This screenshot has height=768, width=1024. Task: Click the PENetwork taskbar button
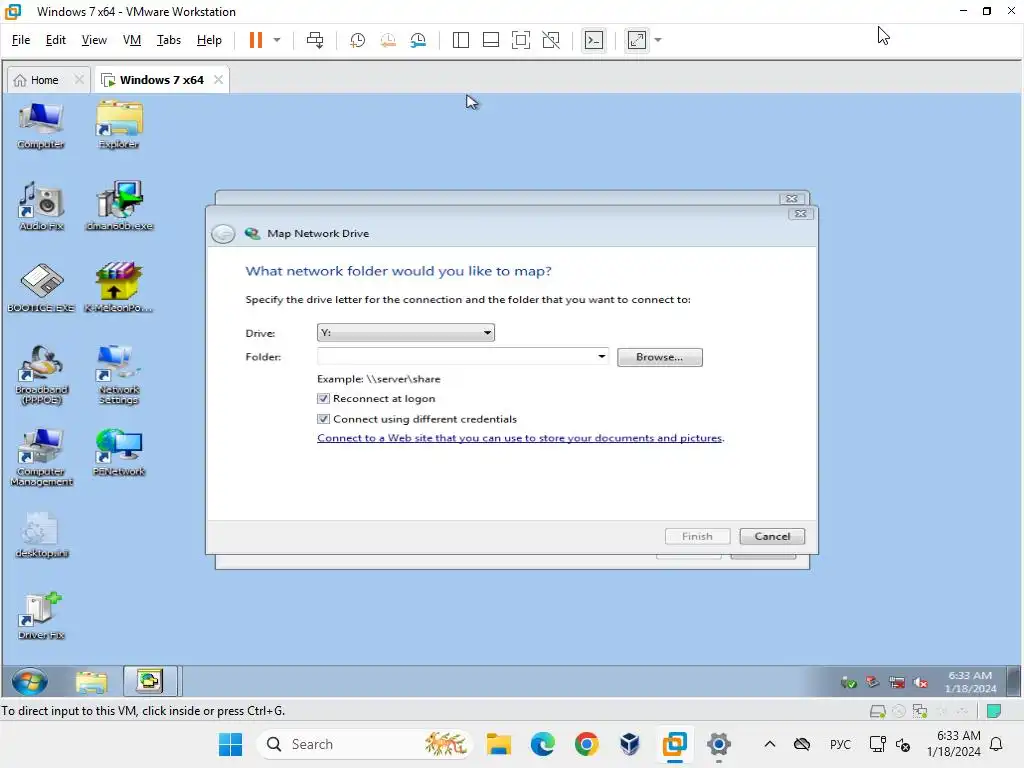(x=150, y=681)
